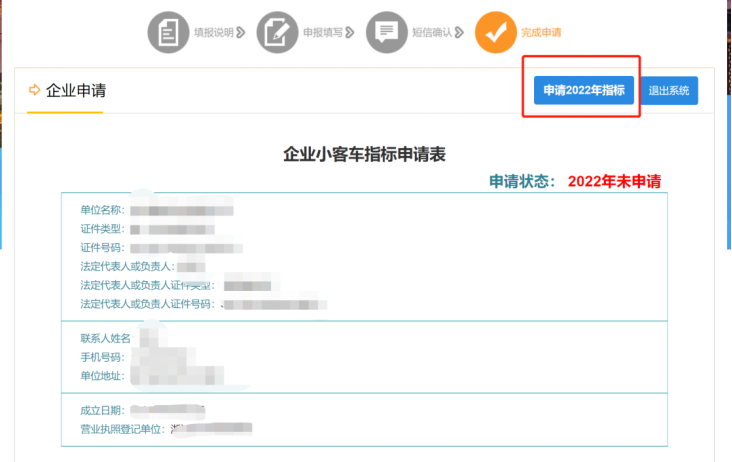
Task: Go to the 填报说明 step label
Action: pyautogui.click(x=213, y=32)
